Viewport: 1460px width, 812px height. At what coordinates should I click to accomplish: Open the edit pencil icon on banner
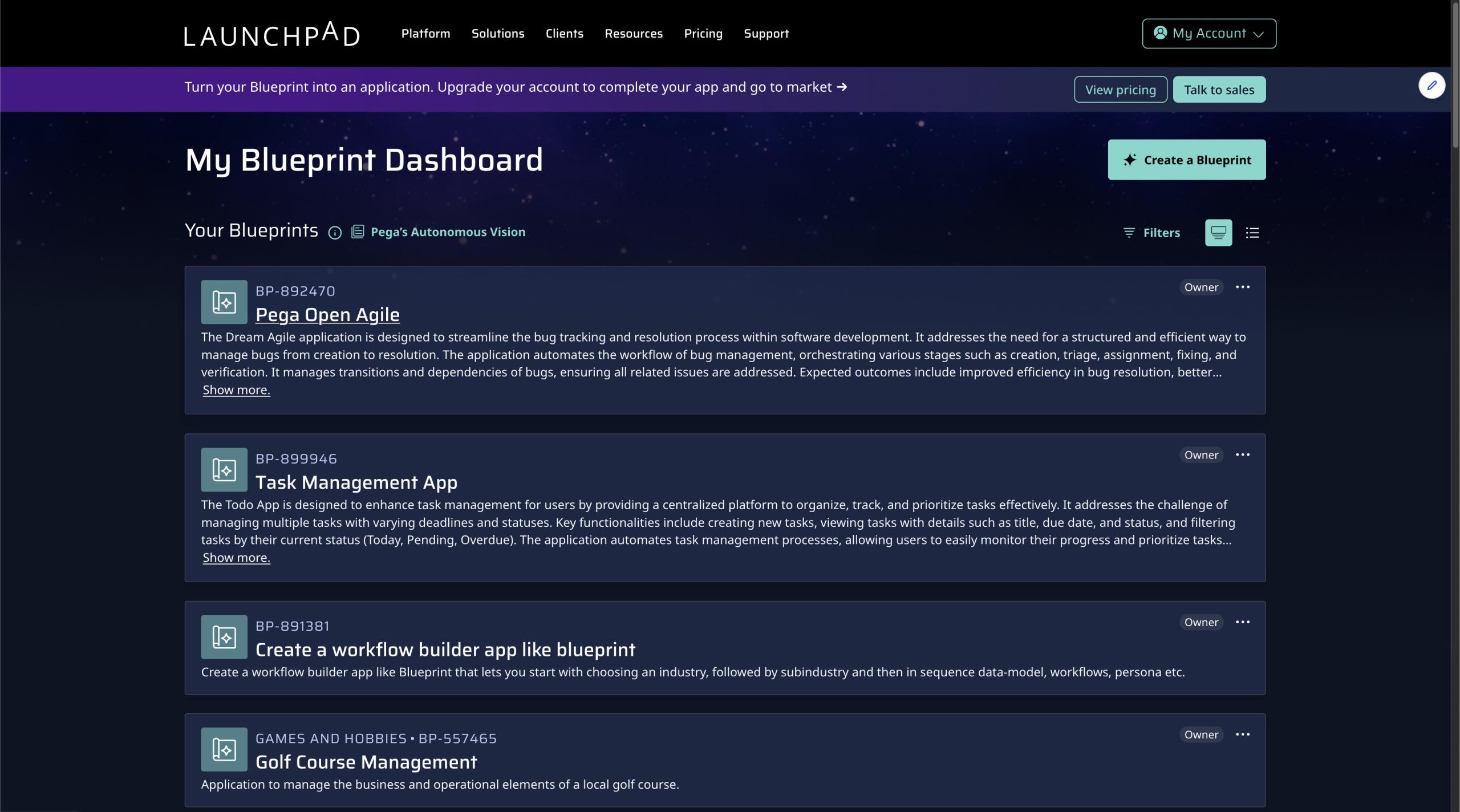[1432, 85]
